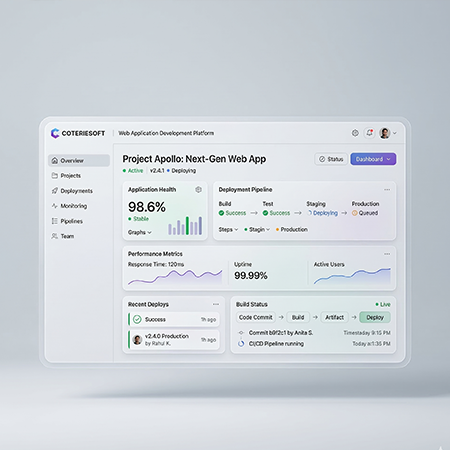Open the v2.4.0 Production deploy entry
The width and height of the screenshot is (450, 450).
174,339
